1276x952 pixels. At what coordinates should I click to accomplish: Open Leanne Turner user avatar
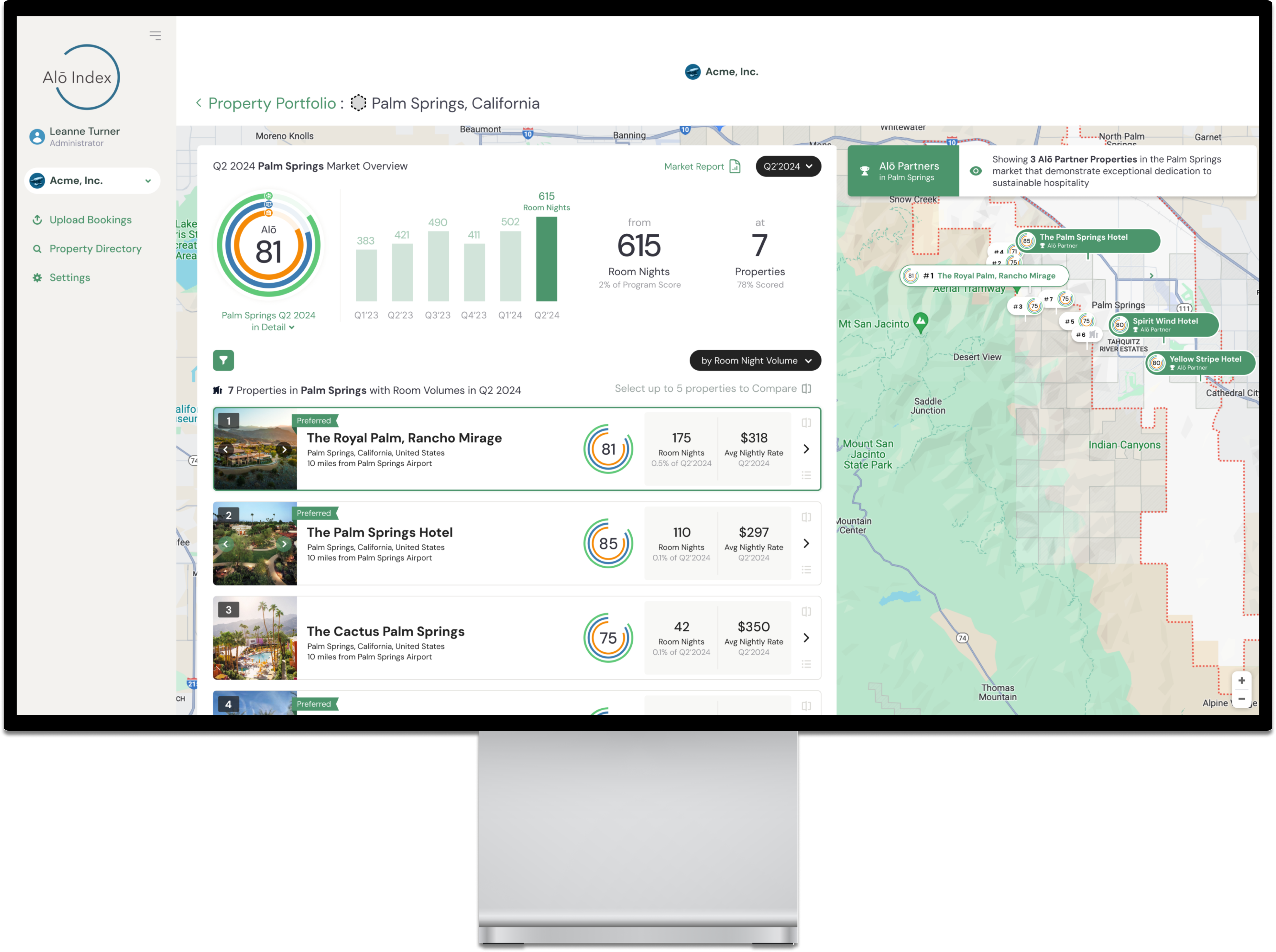pyautogui.click(x=37, y=136)
